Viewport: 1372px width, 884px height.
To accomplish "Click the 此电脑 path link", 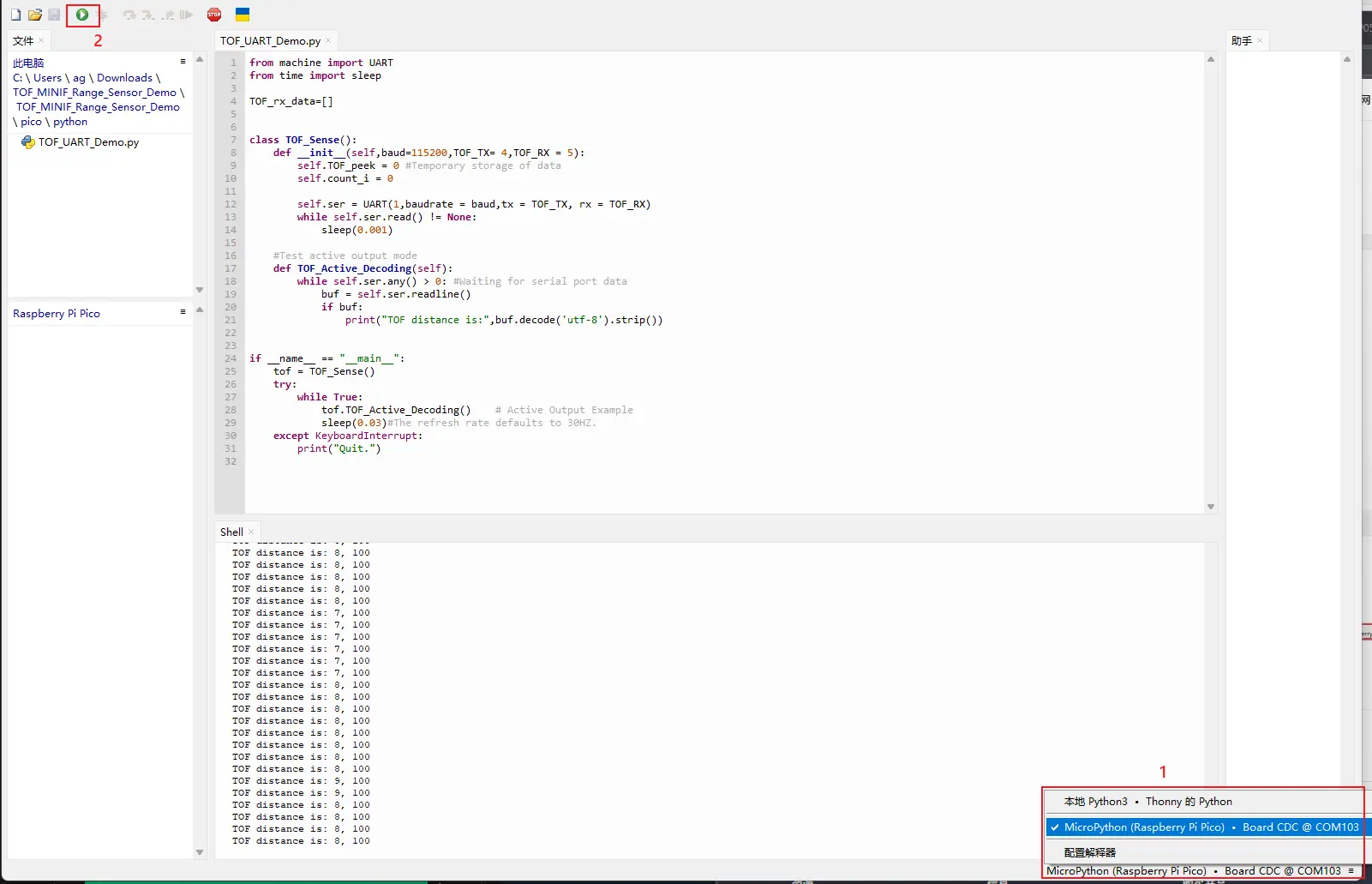I will tap(28, 63).
